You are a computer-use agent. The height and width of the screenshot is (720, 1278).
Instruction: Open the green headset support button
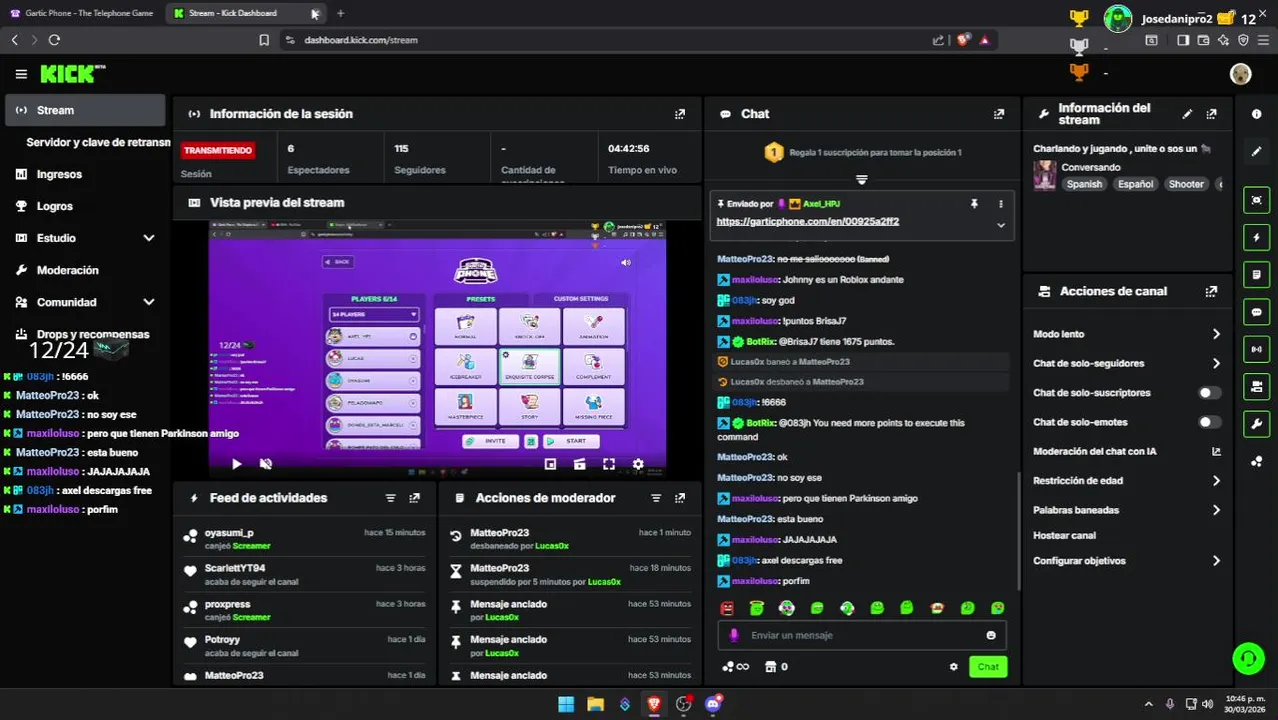[1248, 658]
